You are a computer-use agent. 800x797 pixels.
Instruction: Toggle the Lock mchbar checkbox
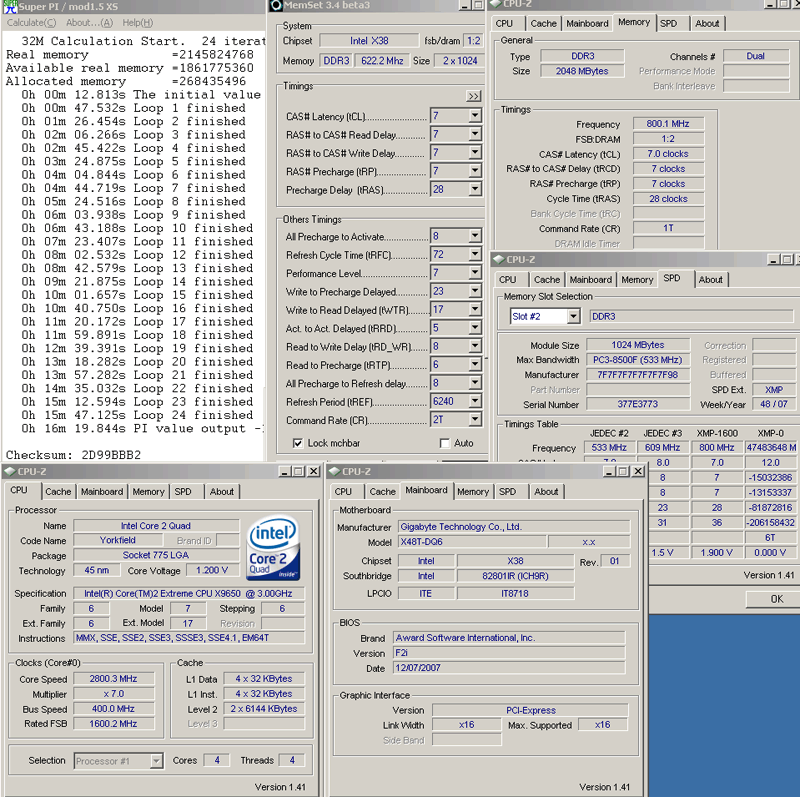(x=297, y=443)
